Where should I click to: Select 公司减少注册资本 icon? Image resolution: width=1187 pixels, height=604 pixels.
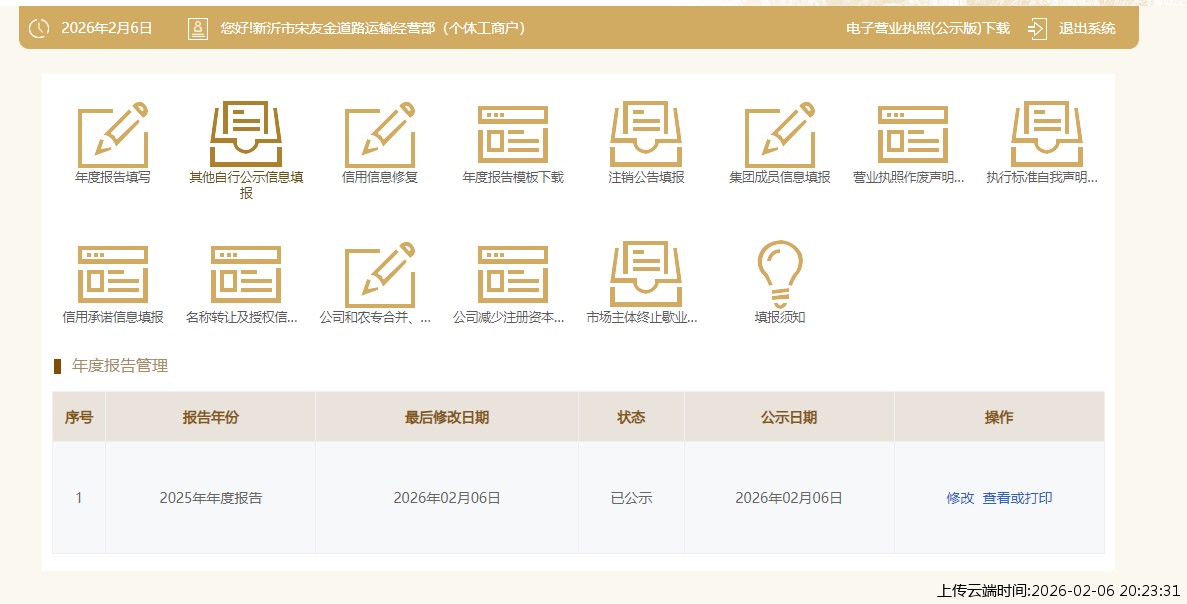[x=513, y=275]
